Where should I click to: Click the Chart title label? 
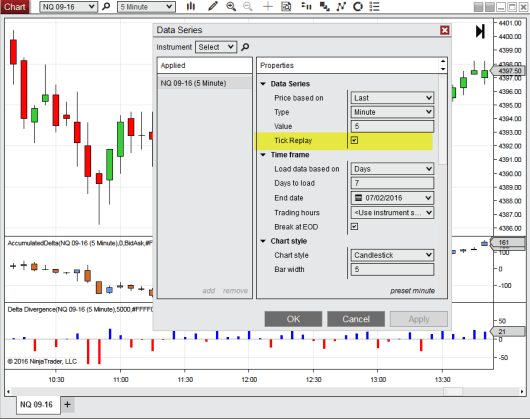coord(15,6)
